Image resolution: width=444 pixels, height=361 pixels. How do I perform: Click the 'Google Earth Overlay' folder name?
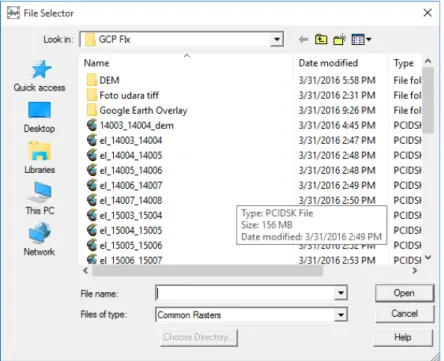(x=143, y=110)
